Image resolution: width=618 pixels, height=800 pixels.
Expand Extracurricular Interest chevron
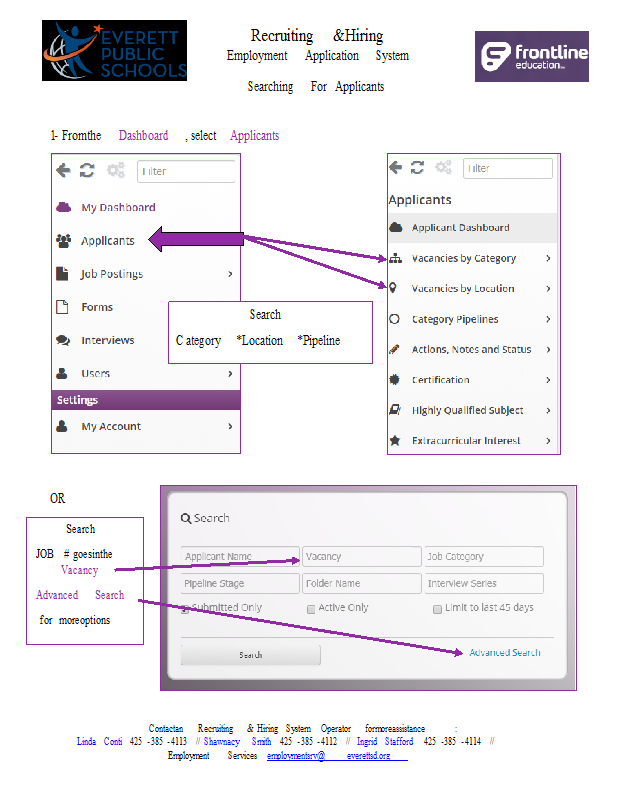(548, 440)
